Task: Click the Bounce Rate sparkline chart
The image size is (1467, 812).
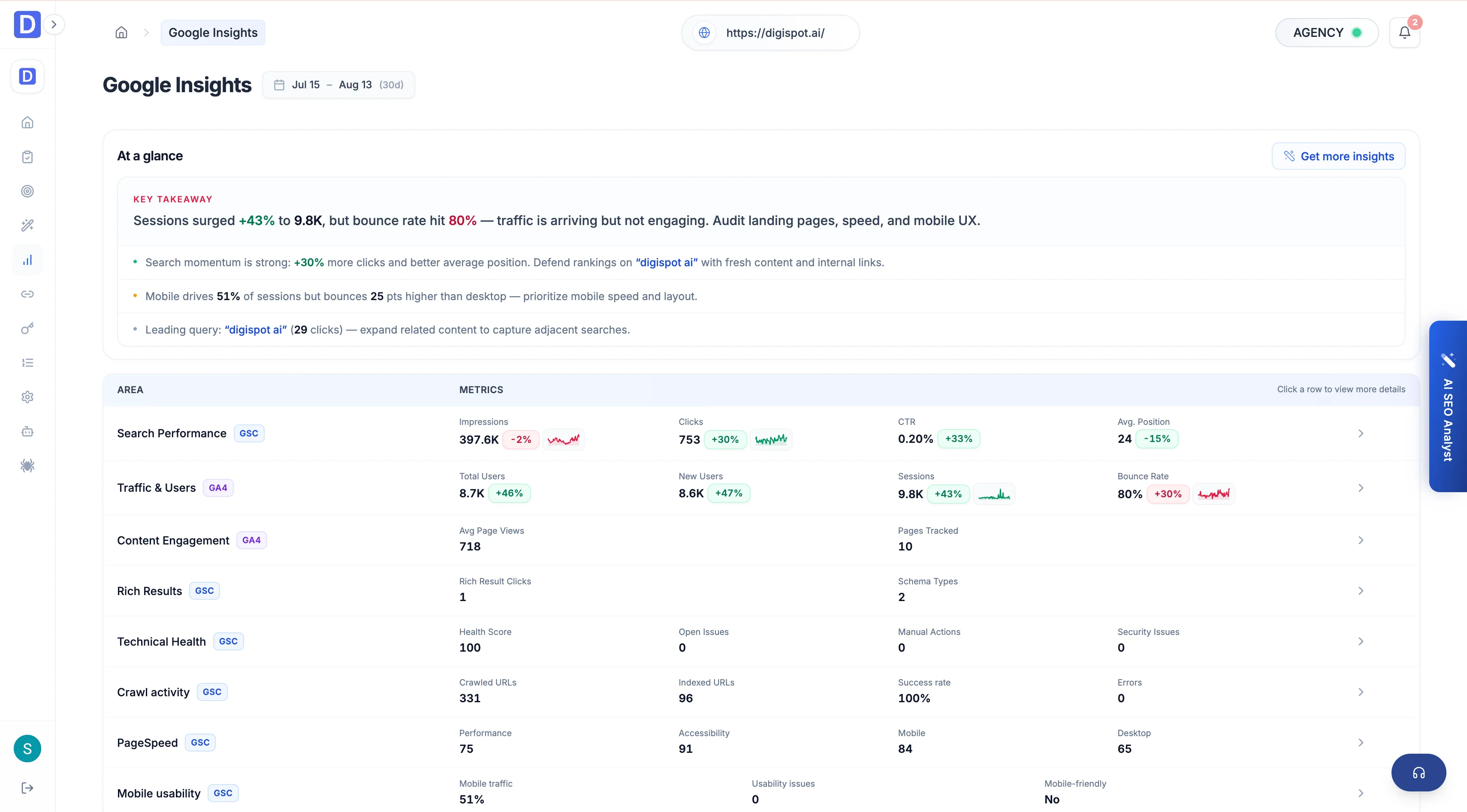Action: [1213, 494]
